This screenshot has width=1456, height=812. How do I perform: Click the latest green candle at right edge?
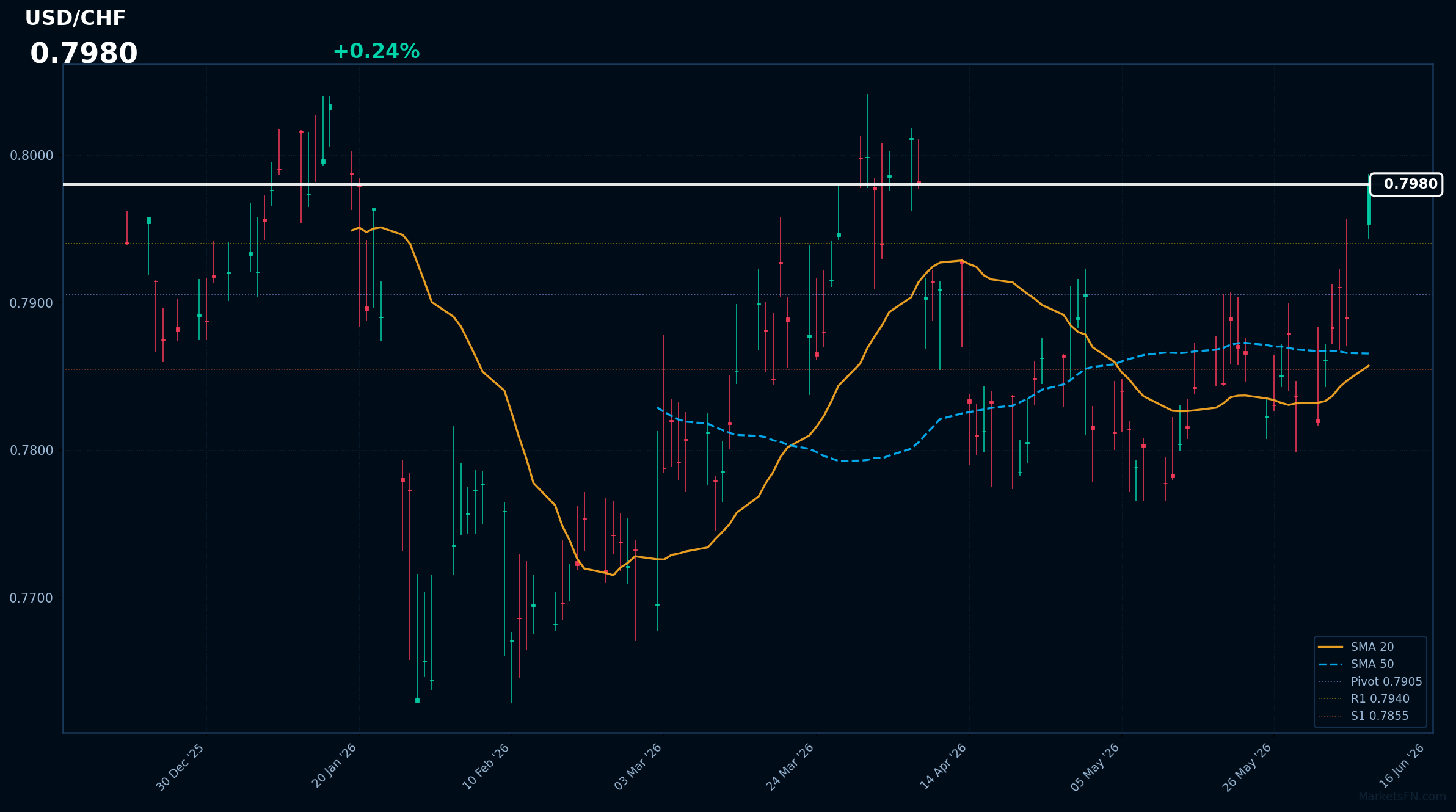pyautogui.click(x=1369, y=205)
